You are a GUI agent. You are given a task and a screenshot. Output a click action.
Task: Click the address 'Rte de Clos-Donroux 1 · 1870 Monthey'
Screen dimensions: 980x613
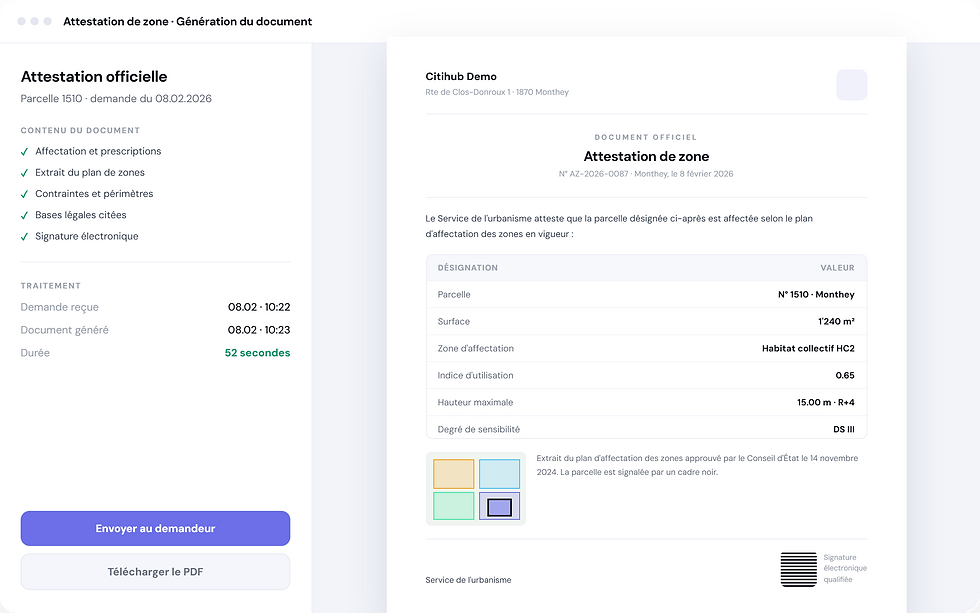click(x=497, y=92)
